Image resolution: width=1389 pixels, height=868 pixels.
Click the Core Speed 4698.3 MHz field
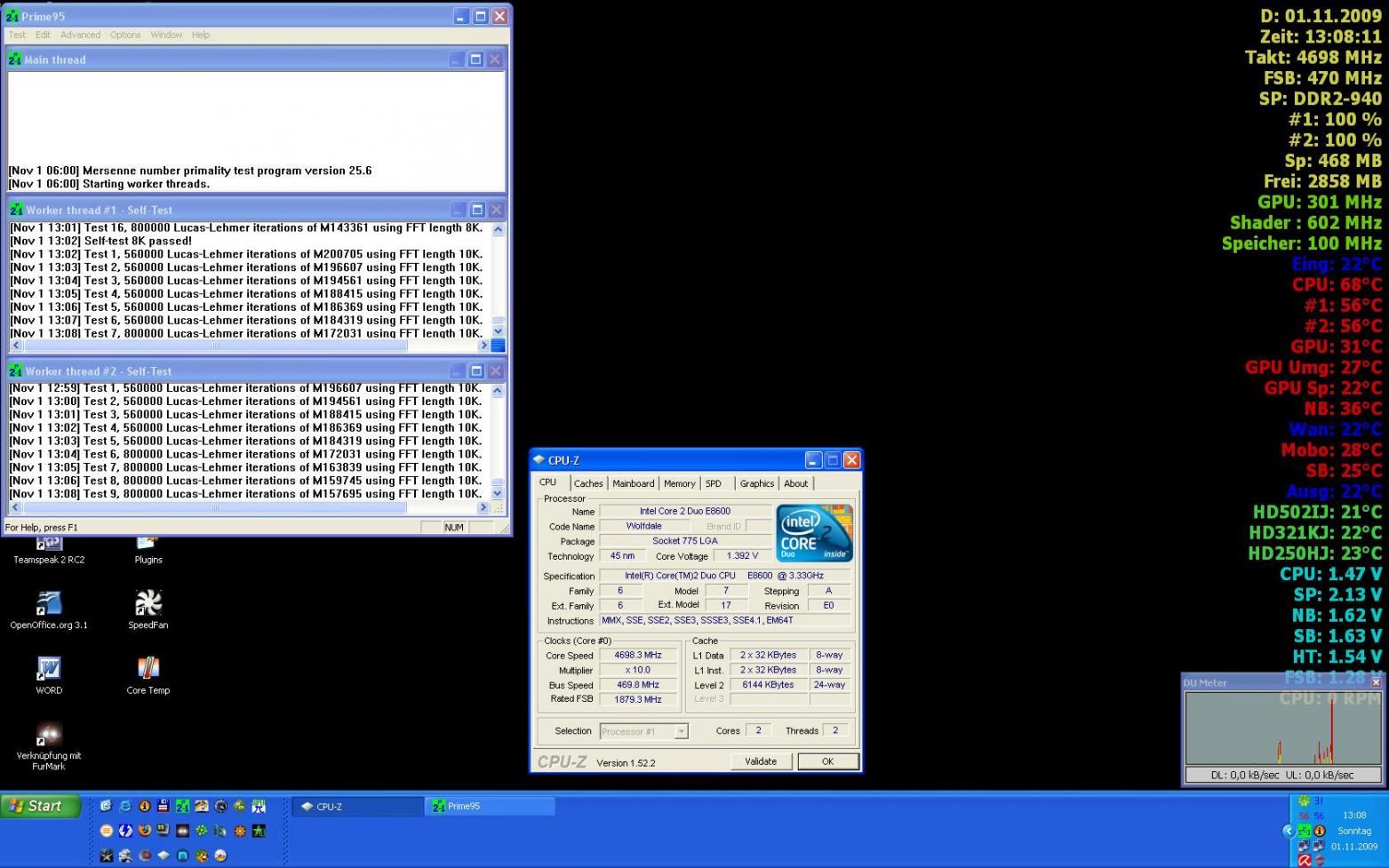click(x=638, y=655)
